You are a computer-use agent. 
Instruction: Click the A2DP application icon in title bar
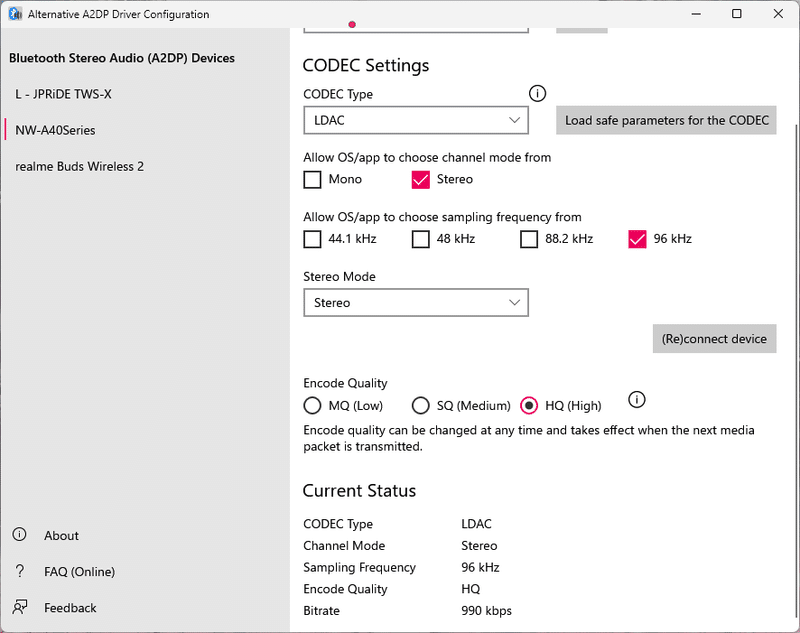13,13
